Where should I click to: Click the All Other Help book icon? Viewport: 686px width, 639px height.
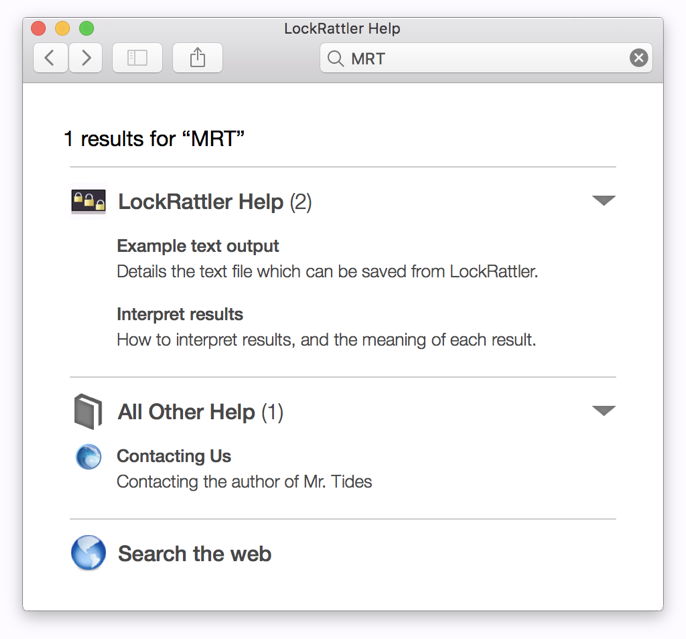coord(88,412)
